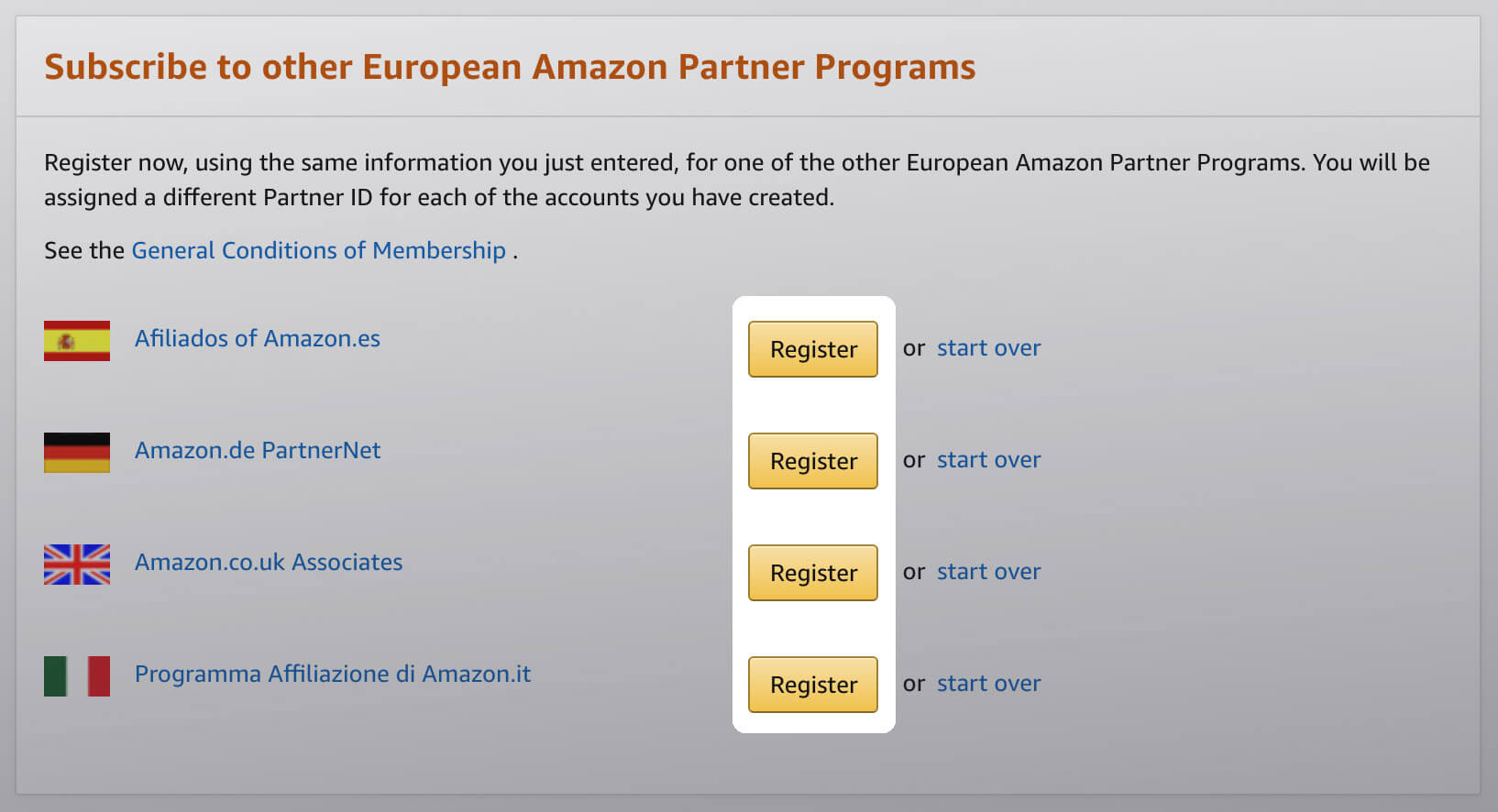Register for the Amazon.es program

pos(813,349)
